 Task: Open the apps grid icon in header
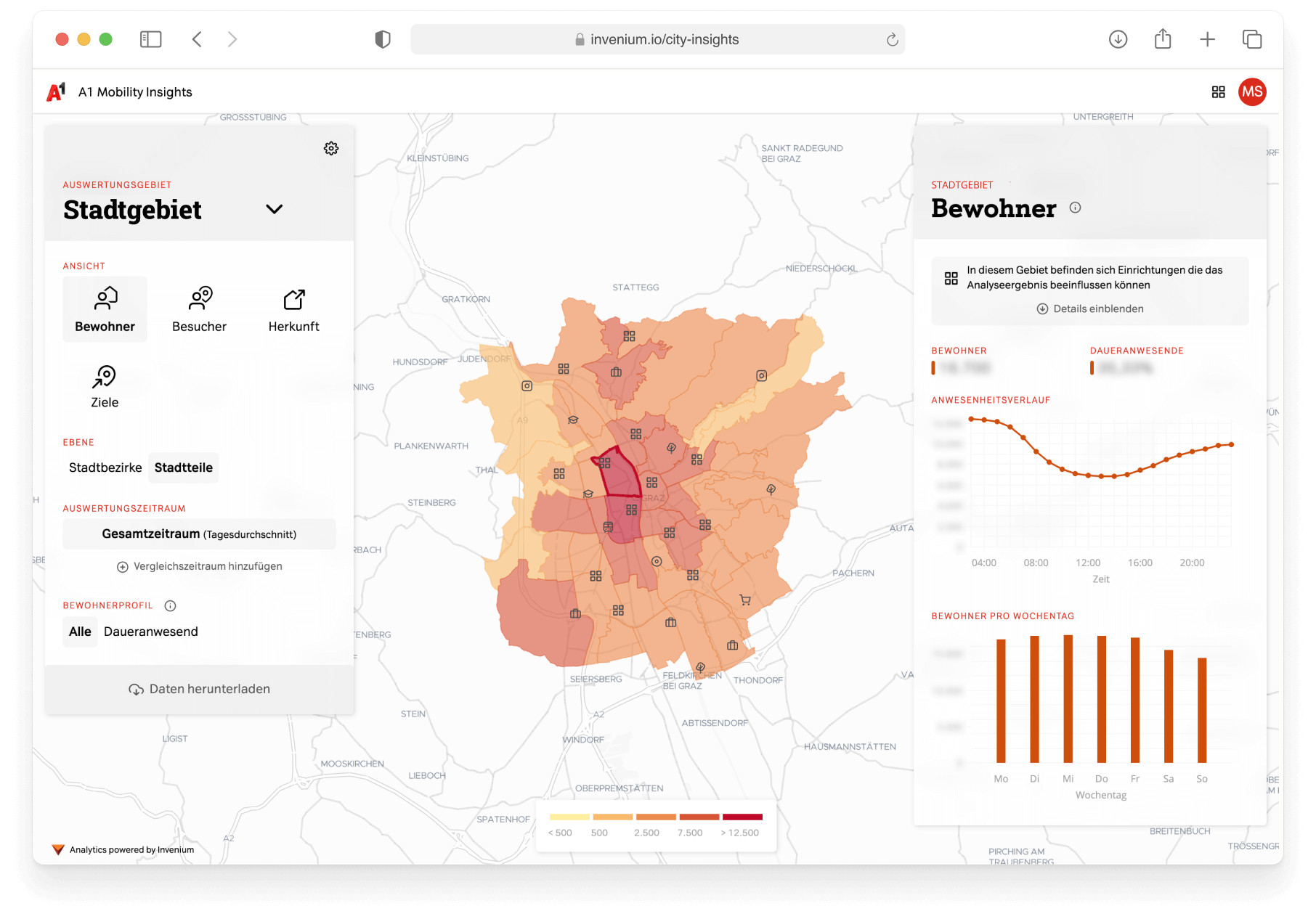pyautogui.click(x=1218, y=92)
